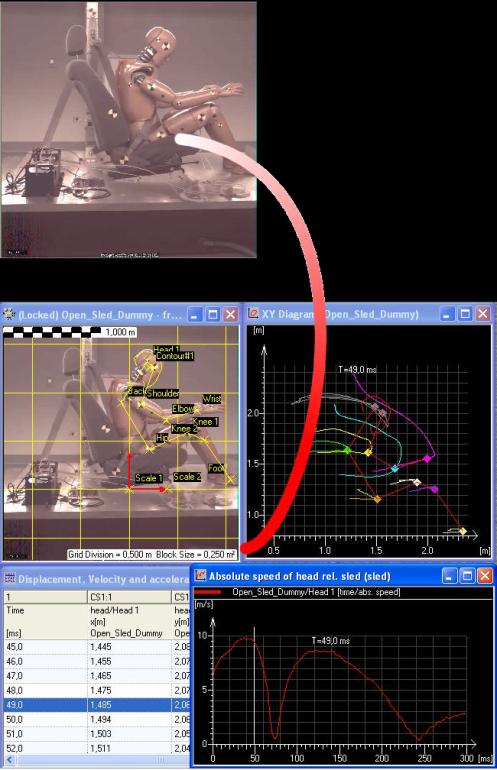Select the highlighted 49,0 ms table row
This screenshot has width=497, height=770.
click(96, 705)
